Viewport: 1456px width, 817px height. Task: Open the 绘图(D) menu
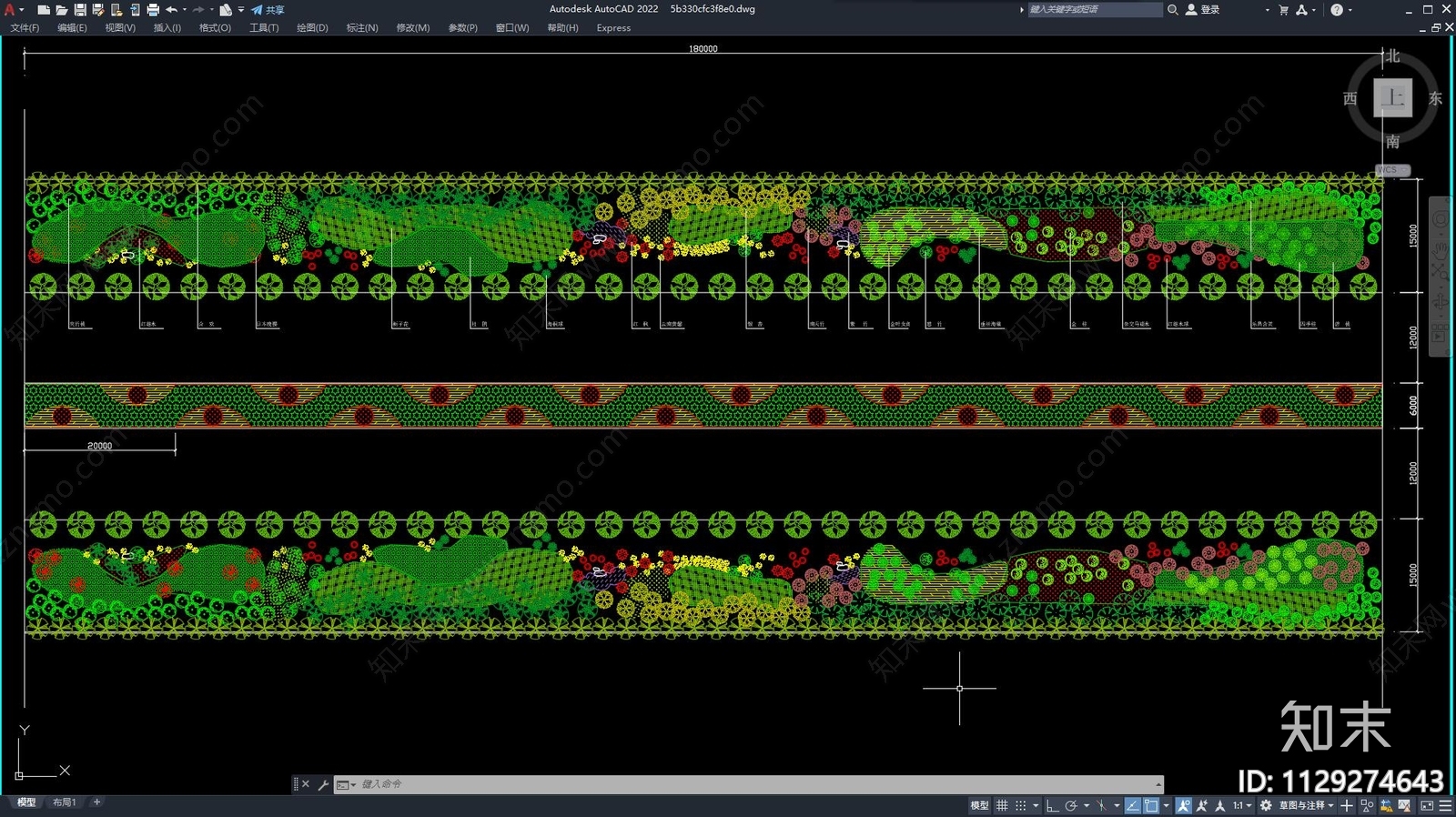tap(312, 28)
